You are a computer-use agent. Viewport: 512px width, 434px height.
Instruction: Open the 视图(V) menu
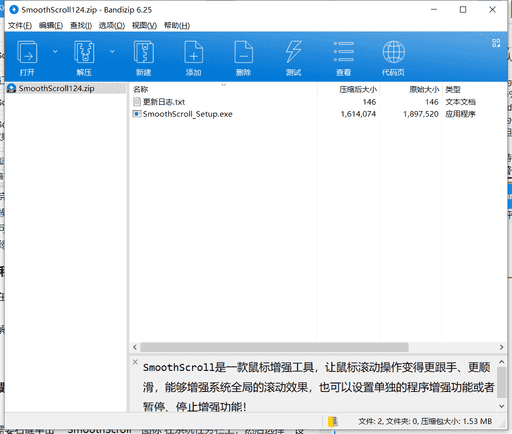pyautogui.click(x=144, y=26)
